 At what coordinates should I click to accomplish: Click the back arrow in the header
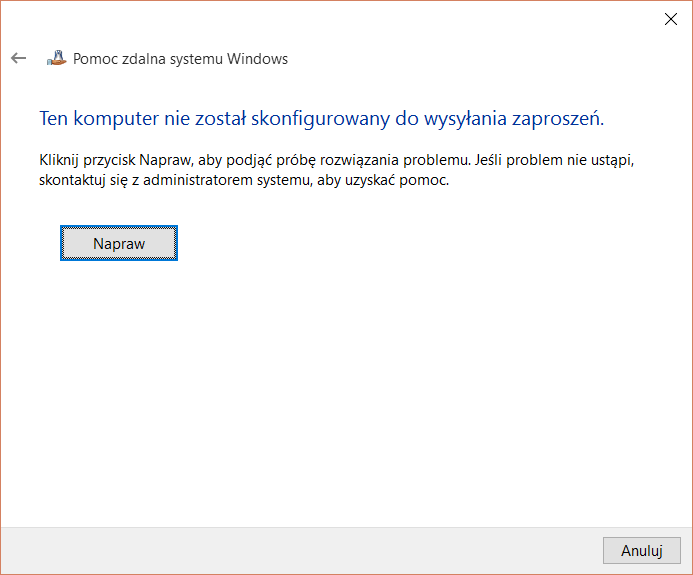point(18,59)
